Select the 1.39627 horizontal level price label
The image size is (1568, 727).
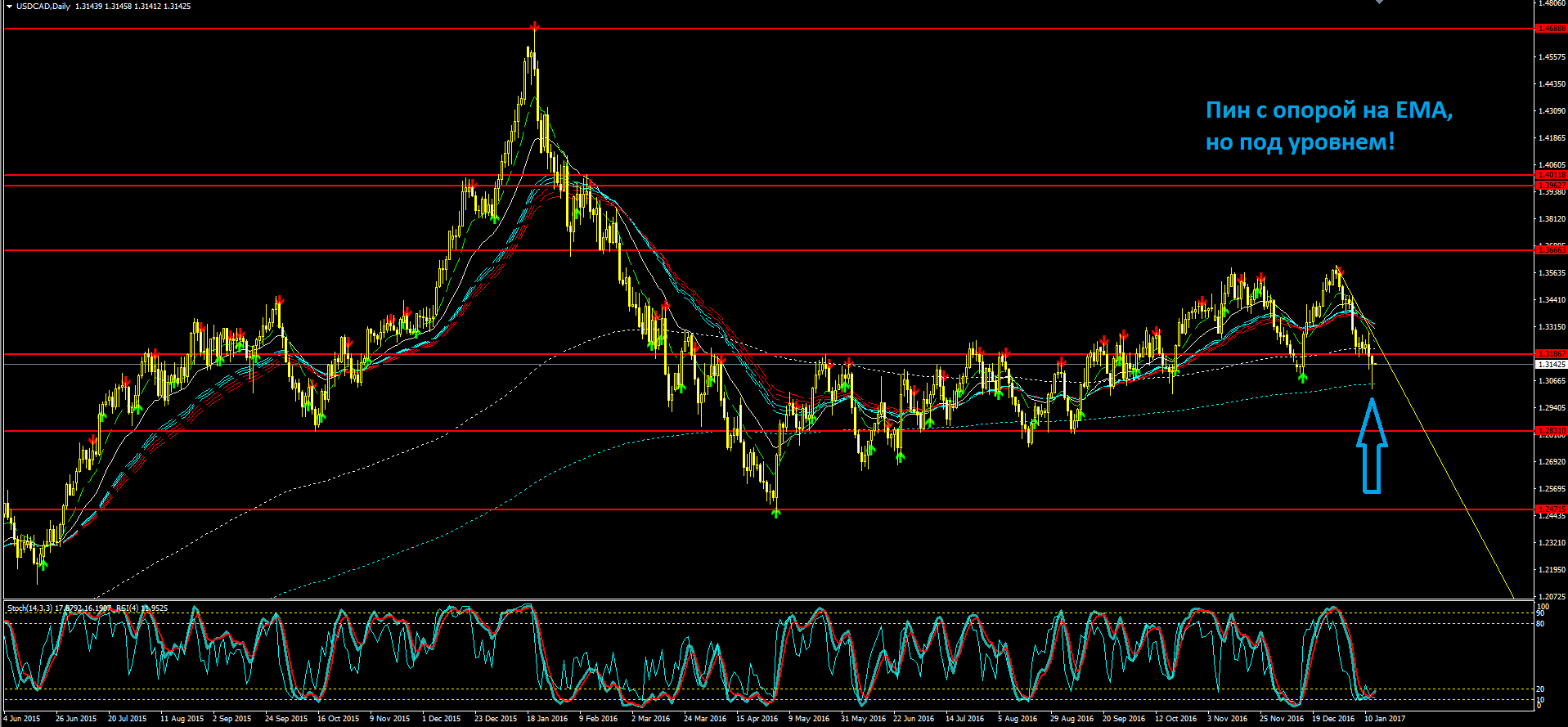click(x=1552, y=186)
